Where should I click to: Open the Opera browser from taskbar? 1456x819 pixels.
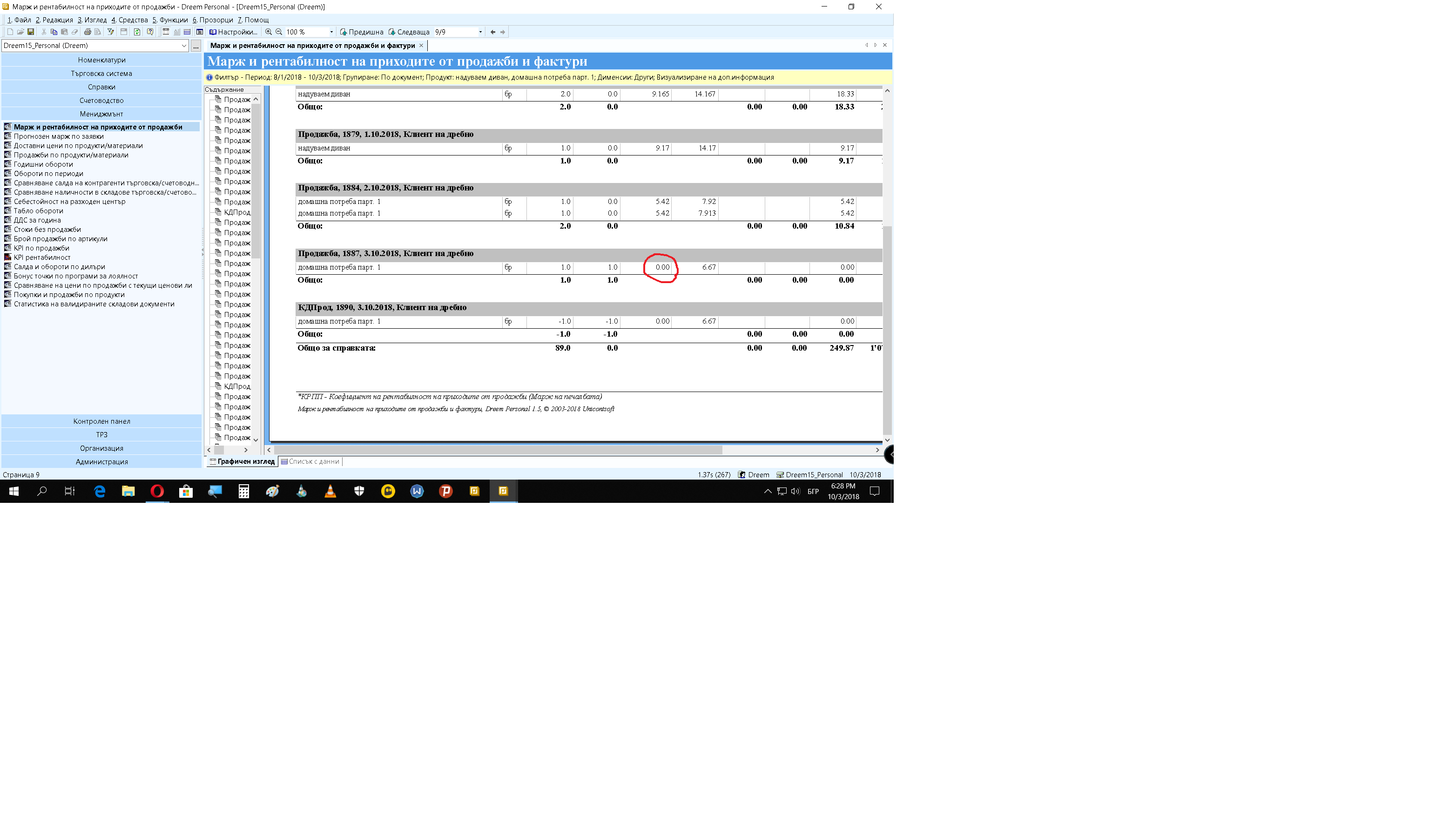click(157, 491)
